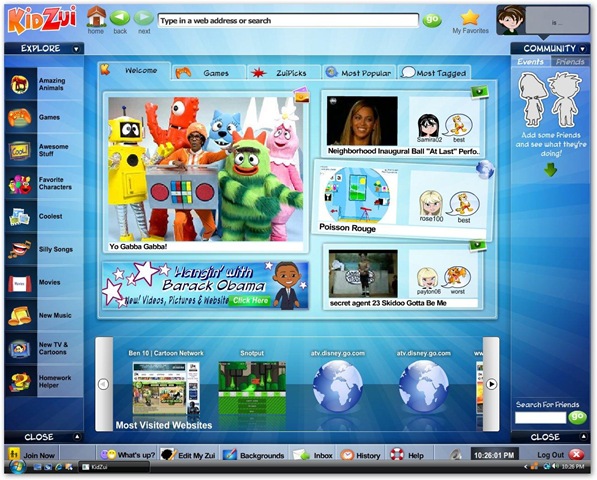
Task: Advance Most Visited Websites carousel right
Action: [491, 384]
